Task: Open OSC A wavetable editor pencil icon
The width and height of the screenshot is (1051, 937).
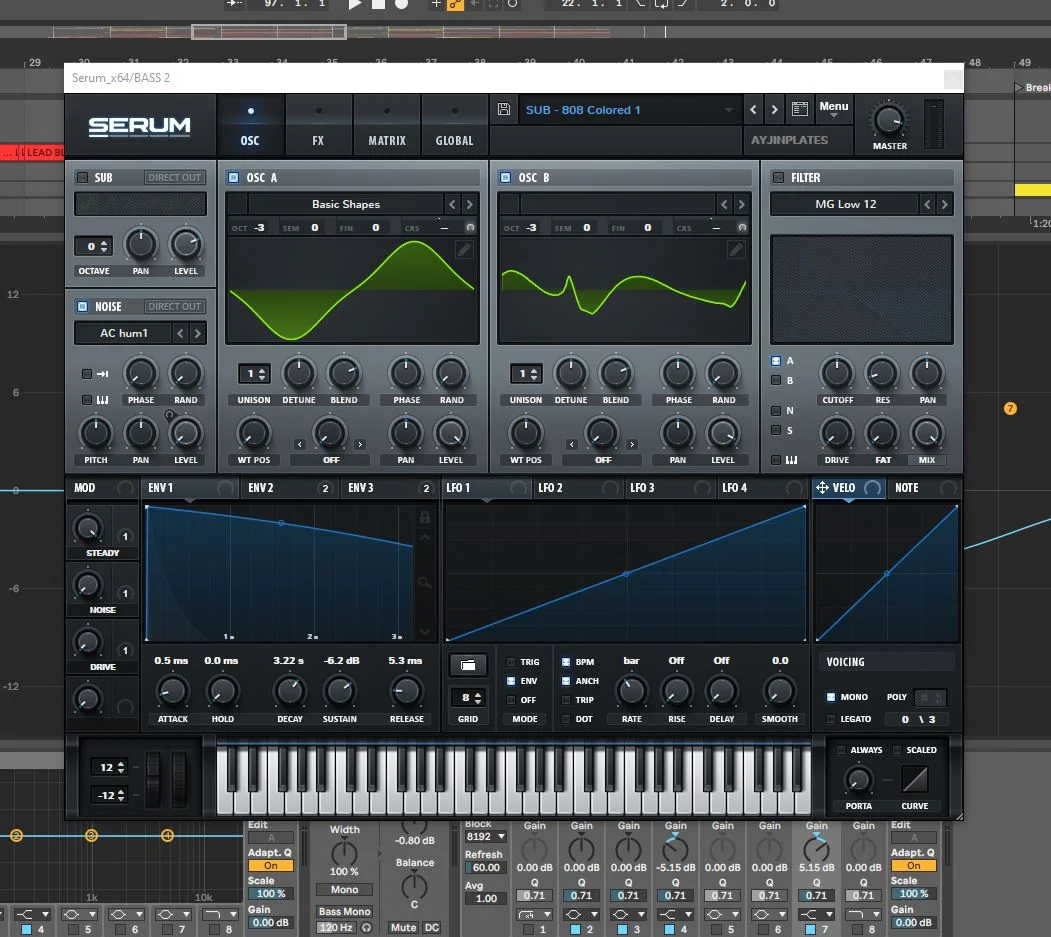Action: tap(464, 250)
